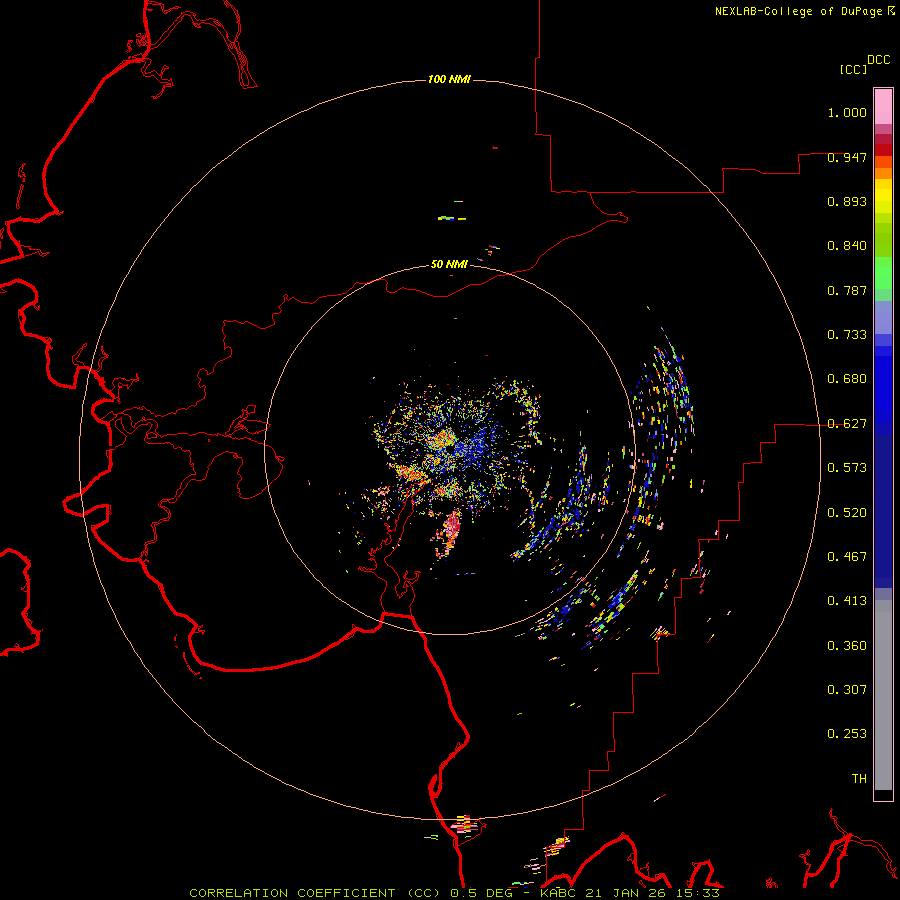Image resolution: width=900 pixels, height=900 pixels.
Task: Click the [CC] unit label
Action: pyautogui.click(x=853, y=69)
